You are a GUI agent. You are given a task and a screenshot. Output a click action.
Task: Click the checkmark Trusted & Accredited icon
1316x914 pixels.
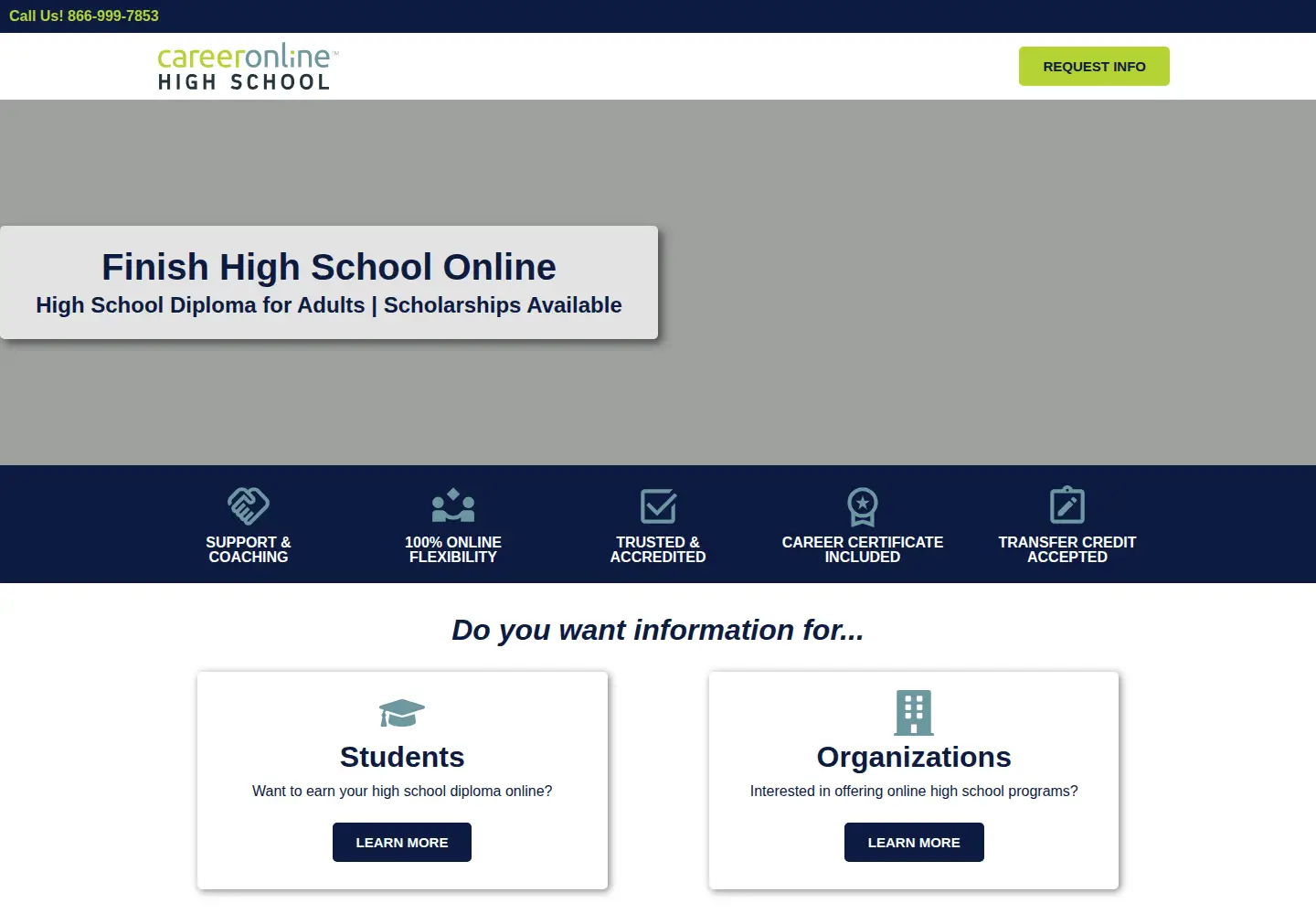658,505
